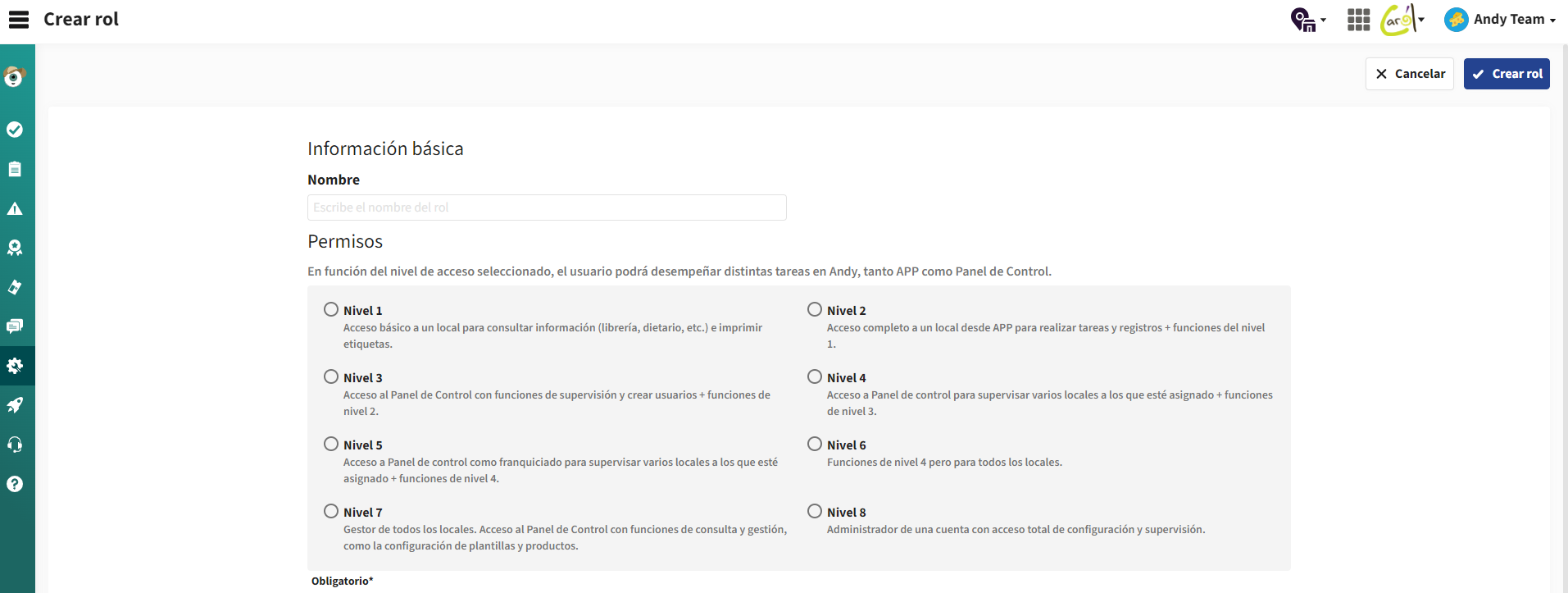The width and height of the screenshot is (1568, 593).
Task: Open the clipboard records icon in sidebar
Action: point(15,169)
